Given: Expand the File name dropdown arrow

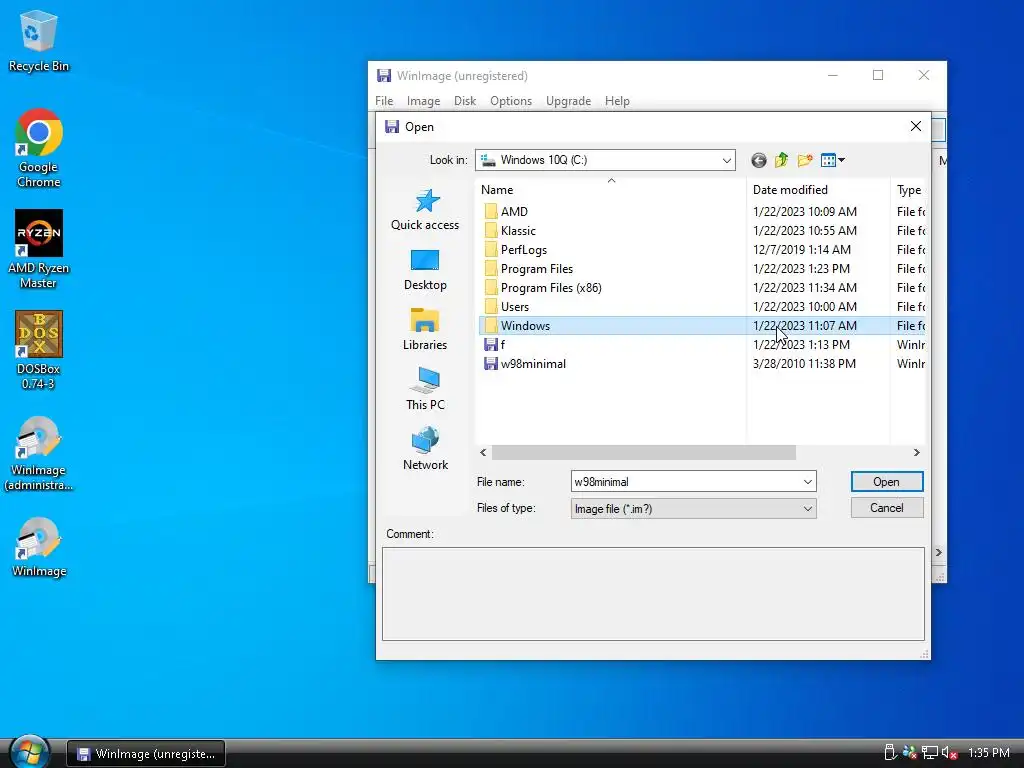Looking at the screenshot, I should [808, 482].
